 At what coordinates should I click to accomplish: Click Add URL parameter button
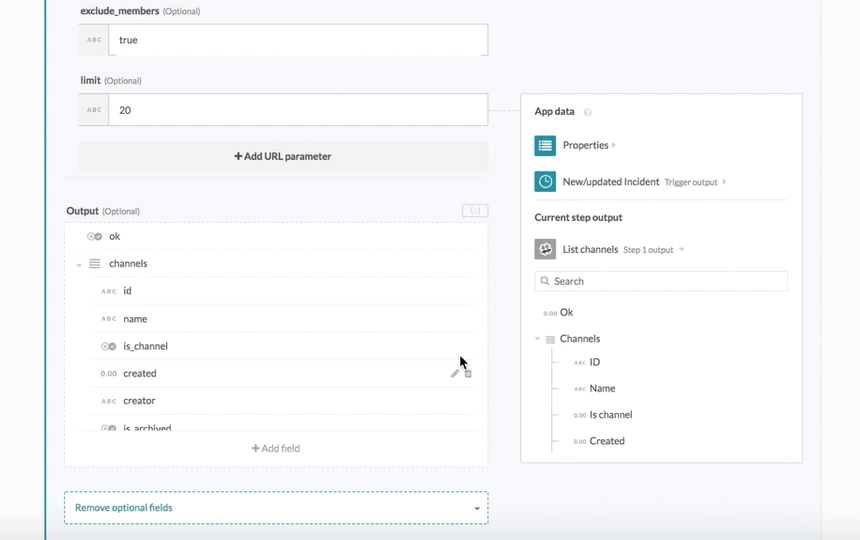[x=283, y=156]
